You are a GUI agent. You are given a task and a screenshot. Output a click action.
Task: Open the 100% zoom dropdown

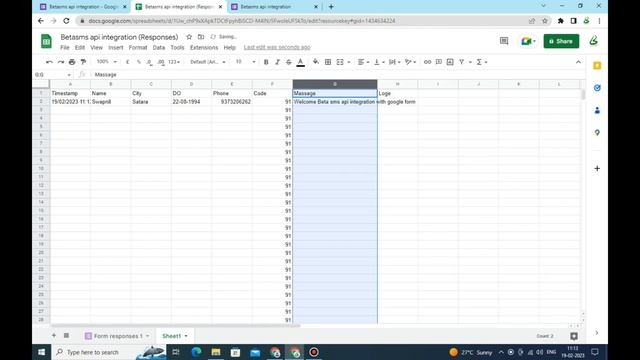(107, 62)
